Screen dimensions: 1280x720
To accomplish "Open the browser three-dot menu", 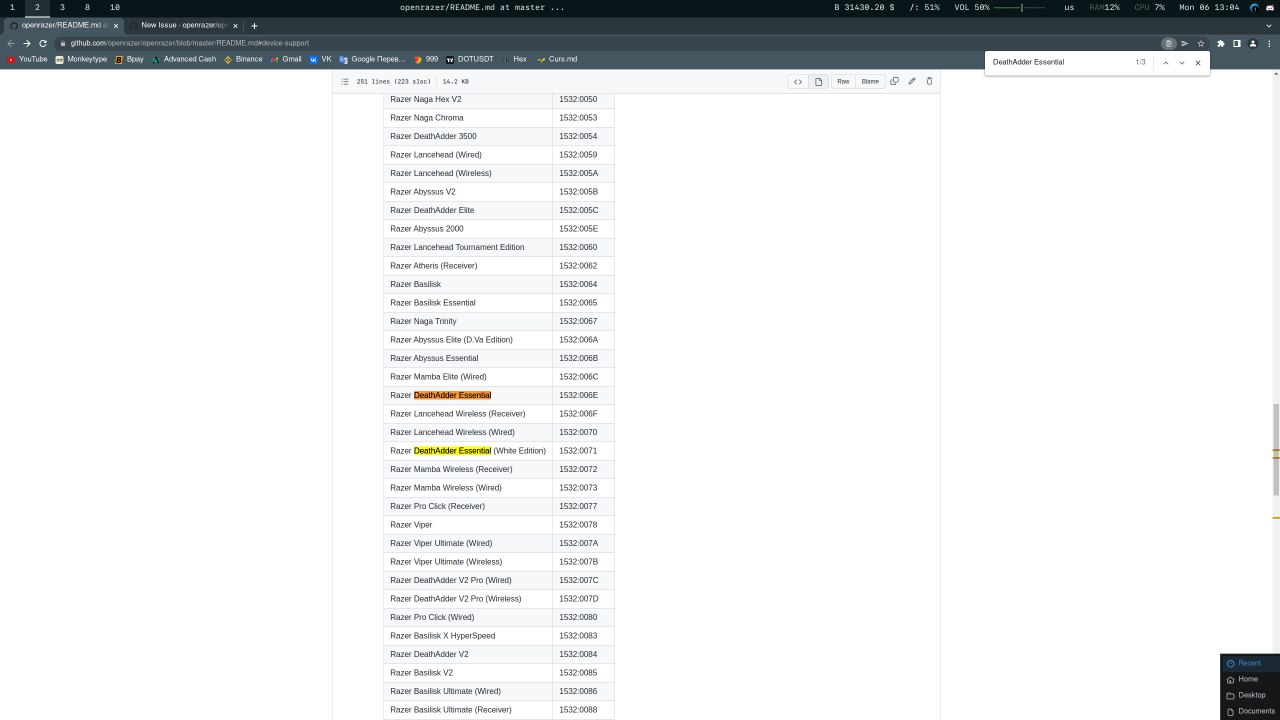I will pyautogui.click(x=1268, y=44).
